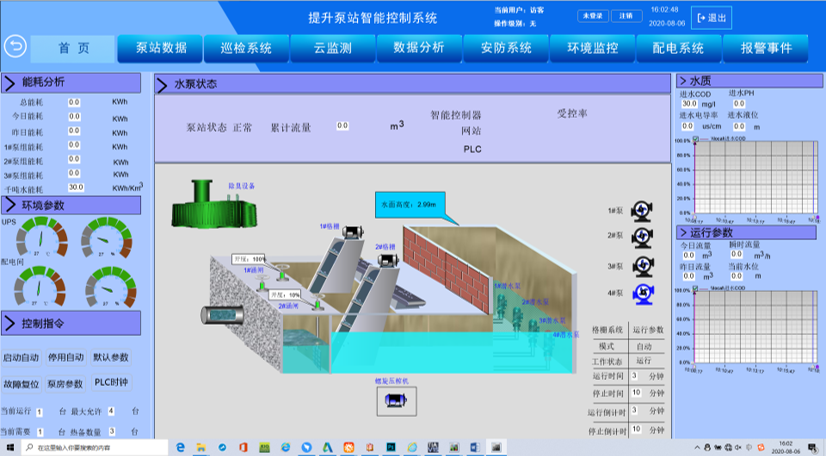The image size is (826, 456).
Task: Open the 泵站数据 tab
Action: pos(161,47)
